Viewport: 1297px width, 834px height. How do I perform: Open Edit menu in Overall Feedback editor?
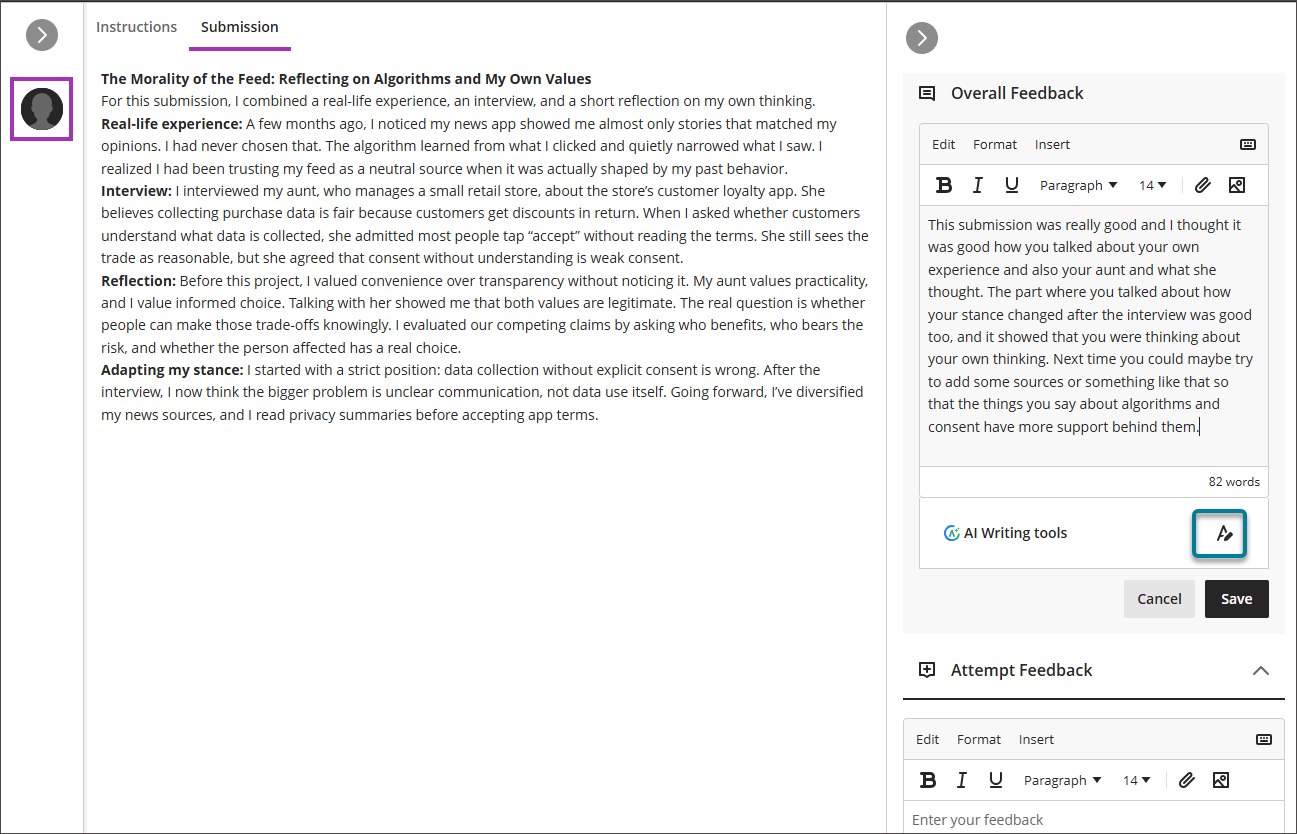click(x=944, y=144)
